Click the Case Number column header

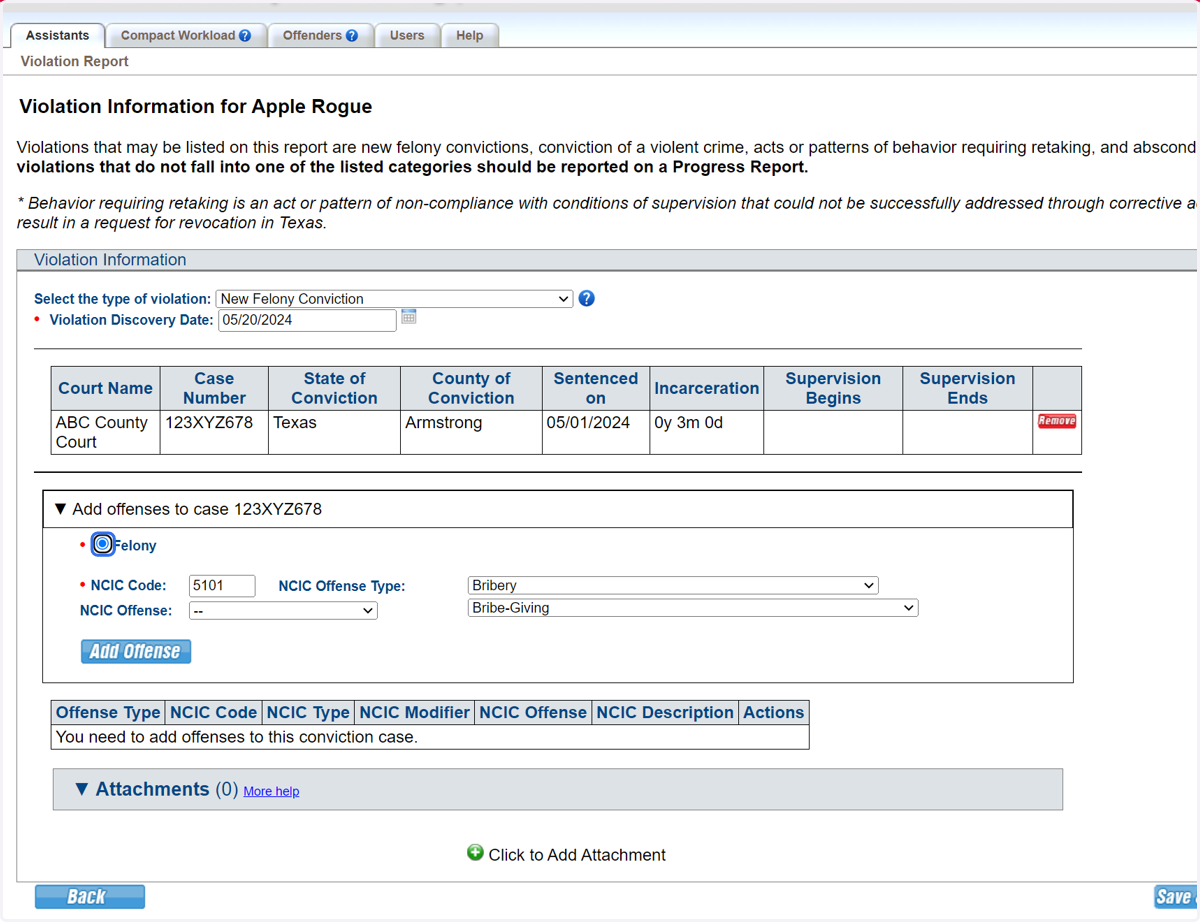click(214, 388)
